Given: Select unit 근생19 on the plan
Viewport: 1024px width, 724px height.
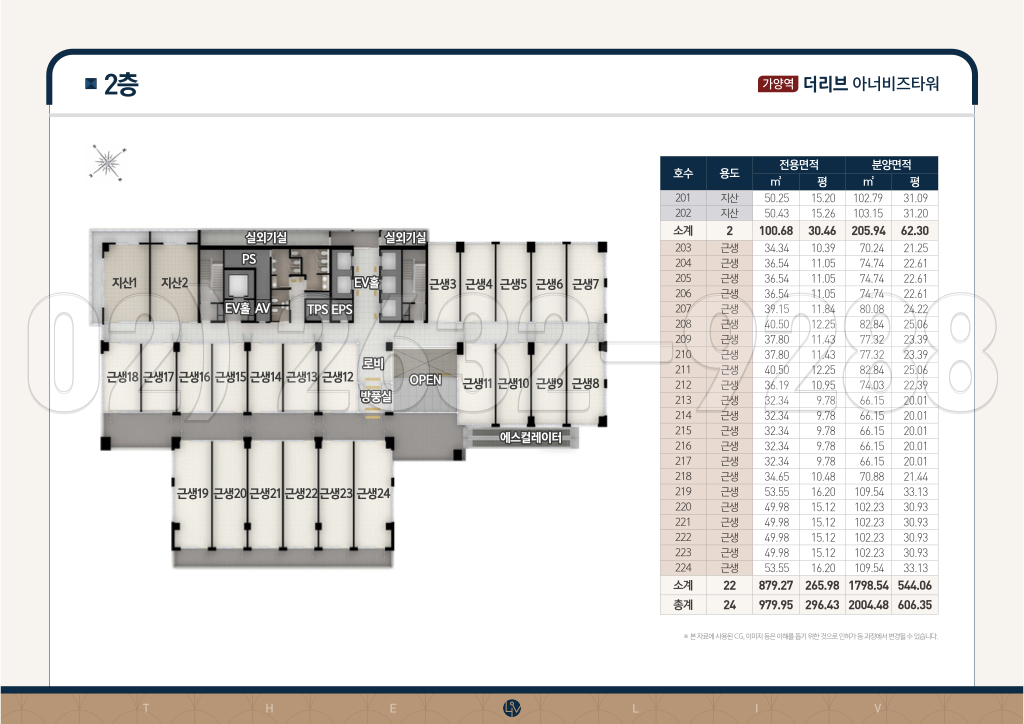Looking at the screenshot, I should [x=193, y=493].
